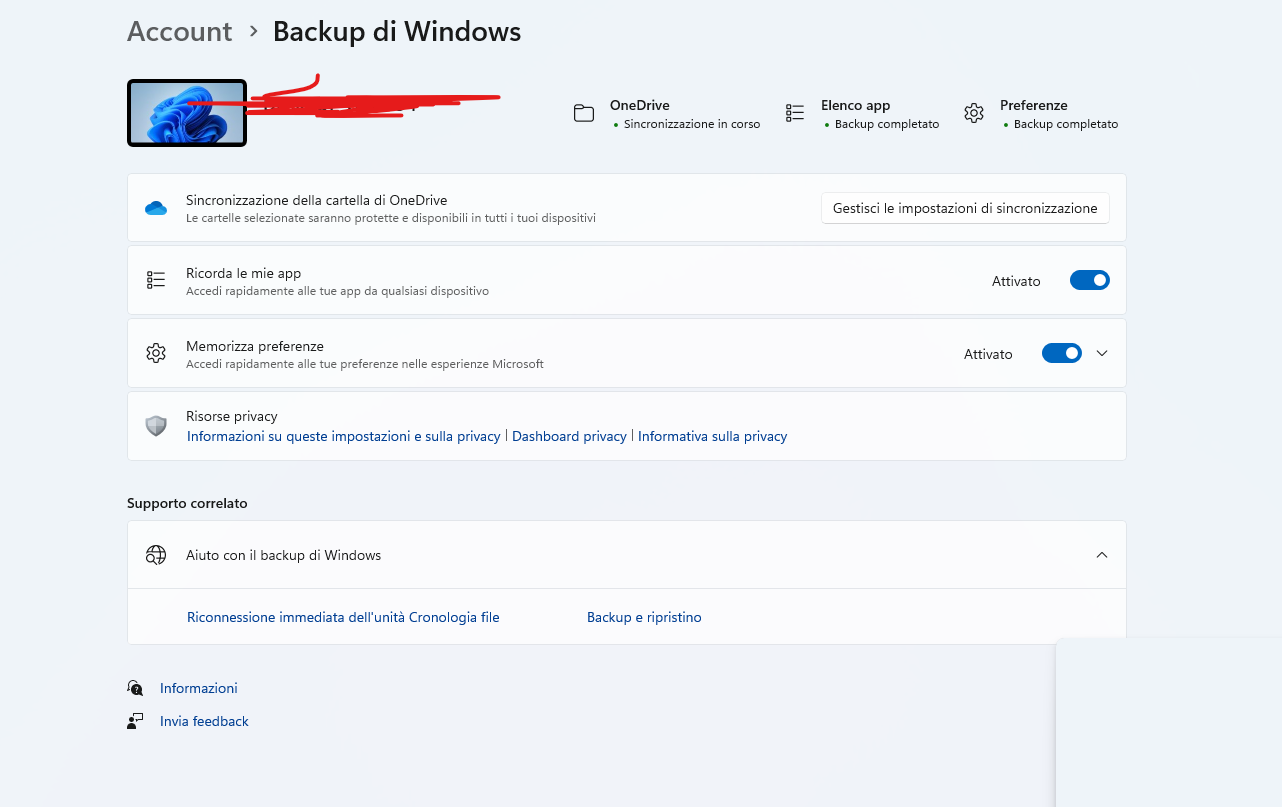Screen dimensions: 1282x807
Task: Open the Informativa sulla privacy link
Action: pyautogui.click(x=712, y=436)
